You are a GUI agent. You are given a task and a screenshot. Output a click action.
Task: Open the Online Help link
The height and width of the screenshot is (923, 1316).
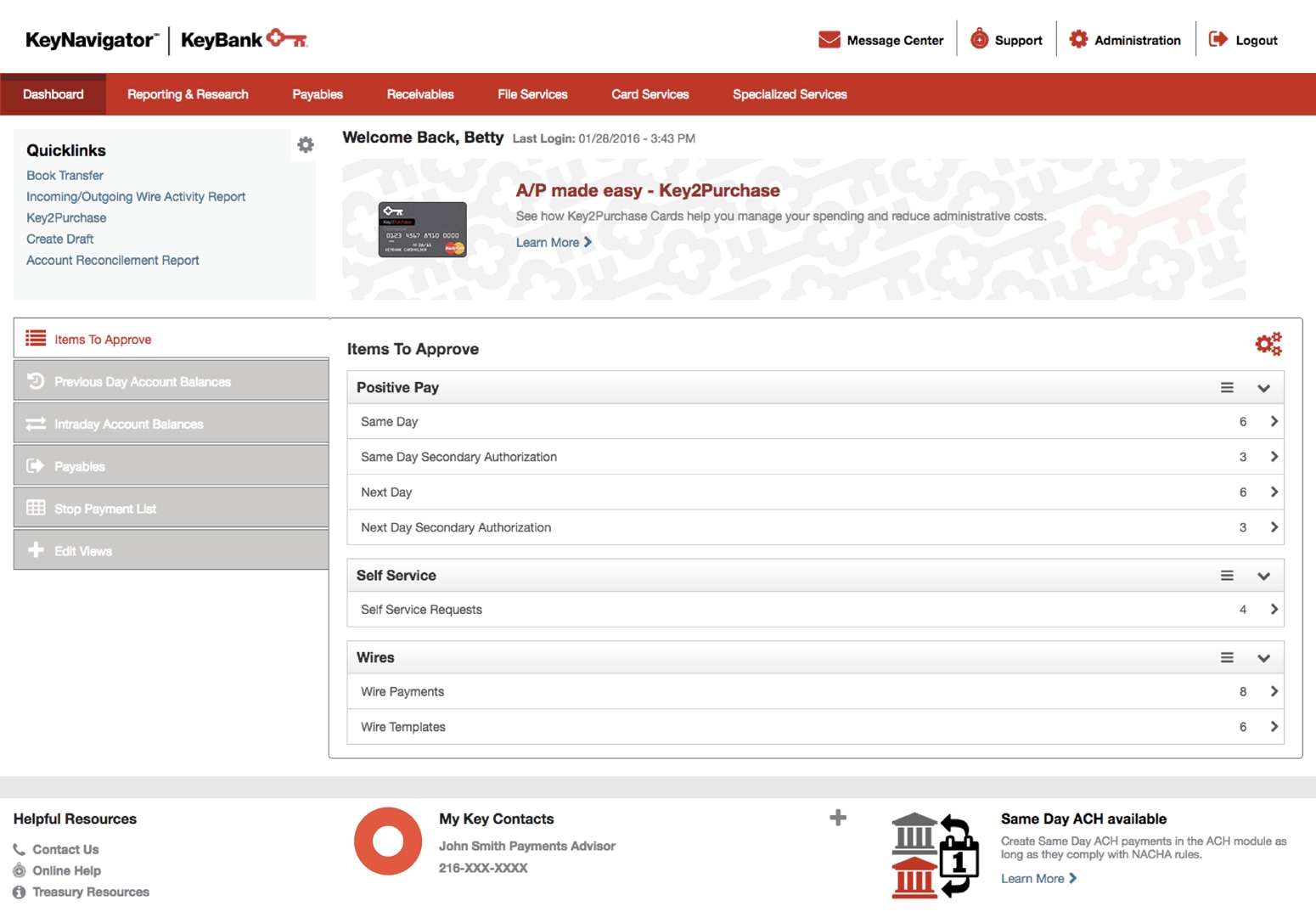click(x=66, y=870)
